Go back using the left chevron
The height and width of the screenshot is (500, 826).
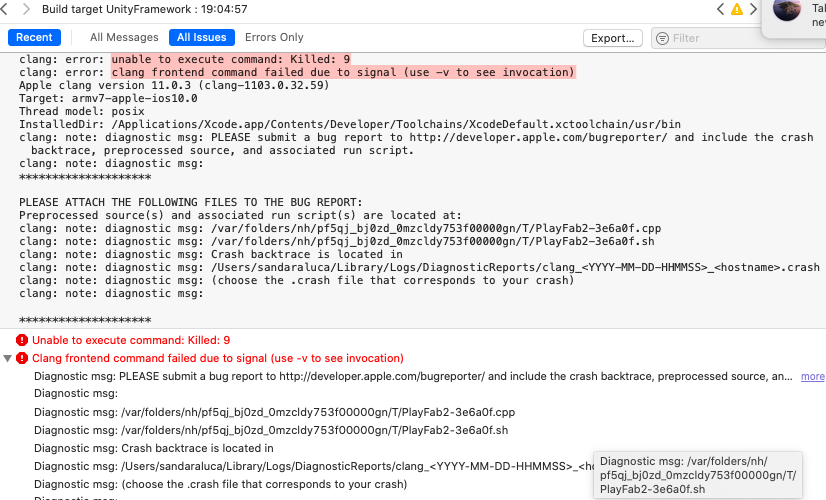click(x=4, y=9)
